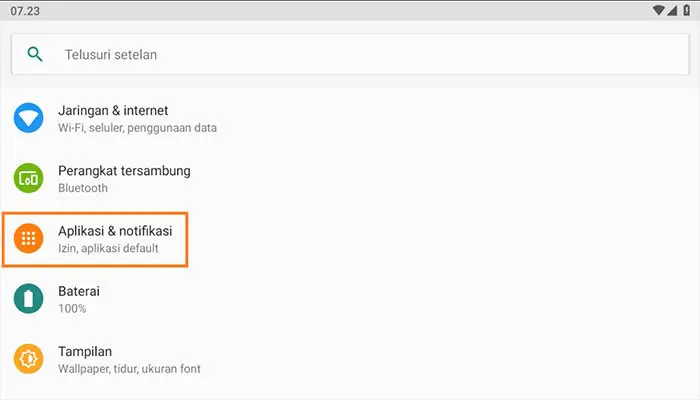Tap the blue Wi-Fi network icon

point(28,119)
